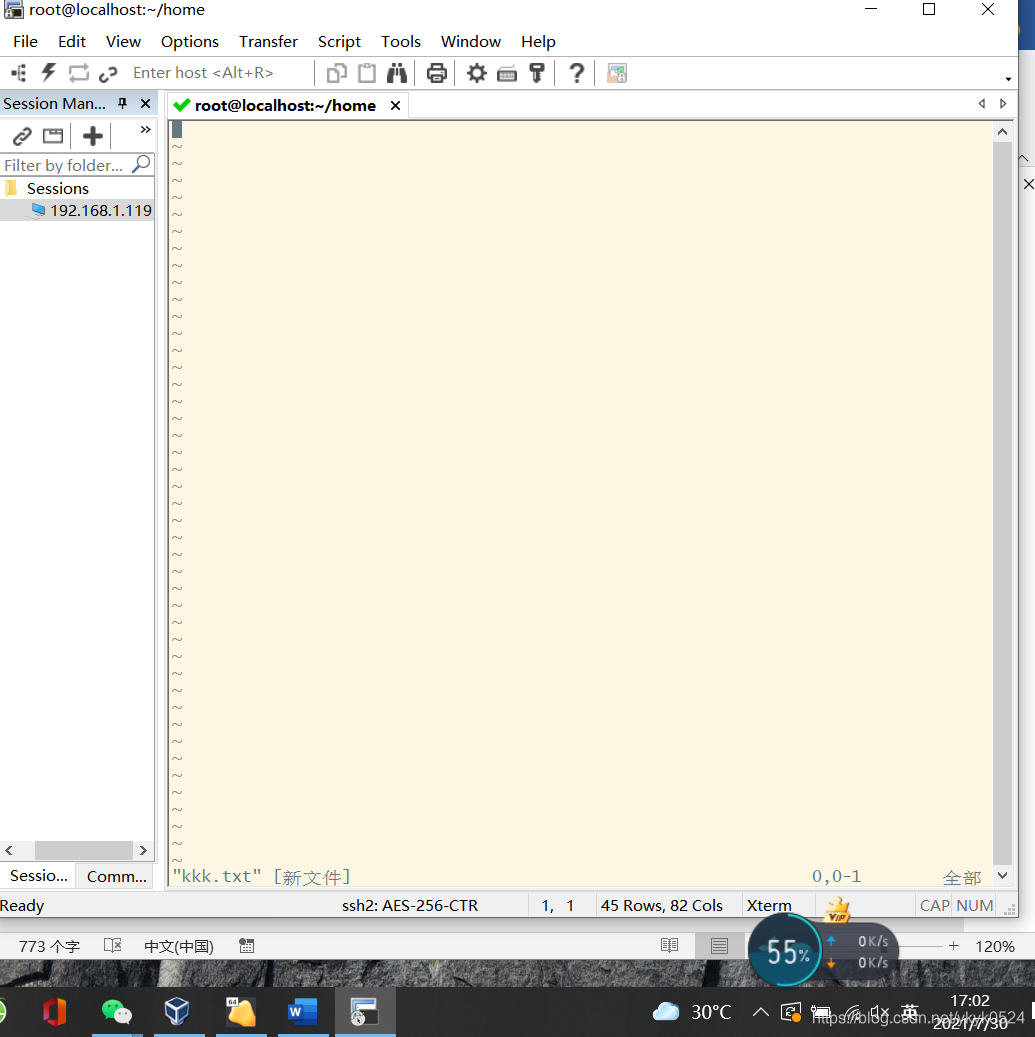
Task: Click the Reconnect session icon
Action: click(x=79, y=73)
